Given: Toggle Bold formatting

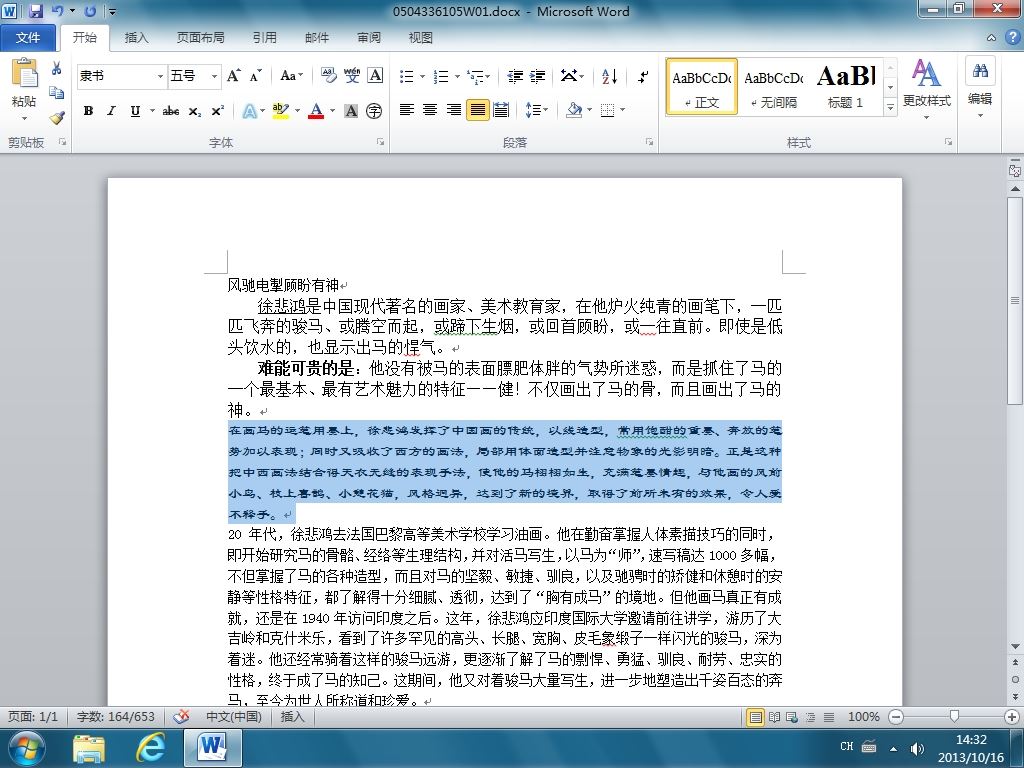Looking at the screenshot, I should 88,111.
